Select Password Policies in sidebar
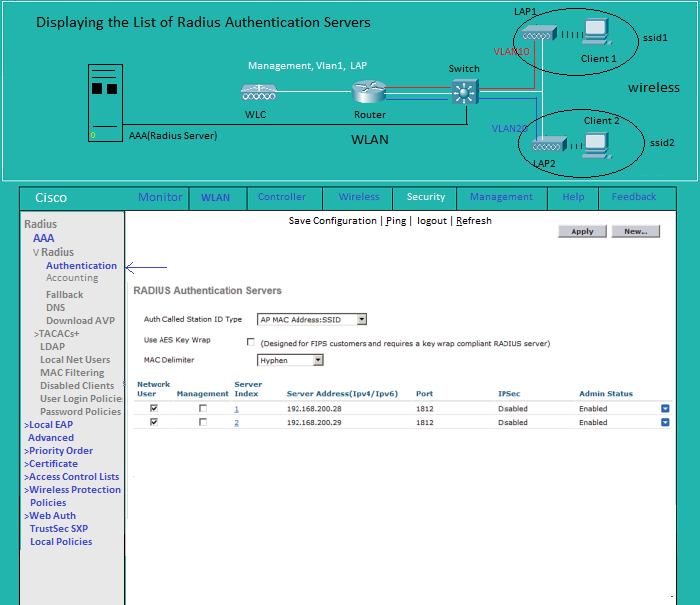Image resolution: width=700 pixels, height=605 pixels. coord(80,411)
